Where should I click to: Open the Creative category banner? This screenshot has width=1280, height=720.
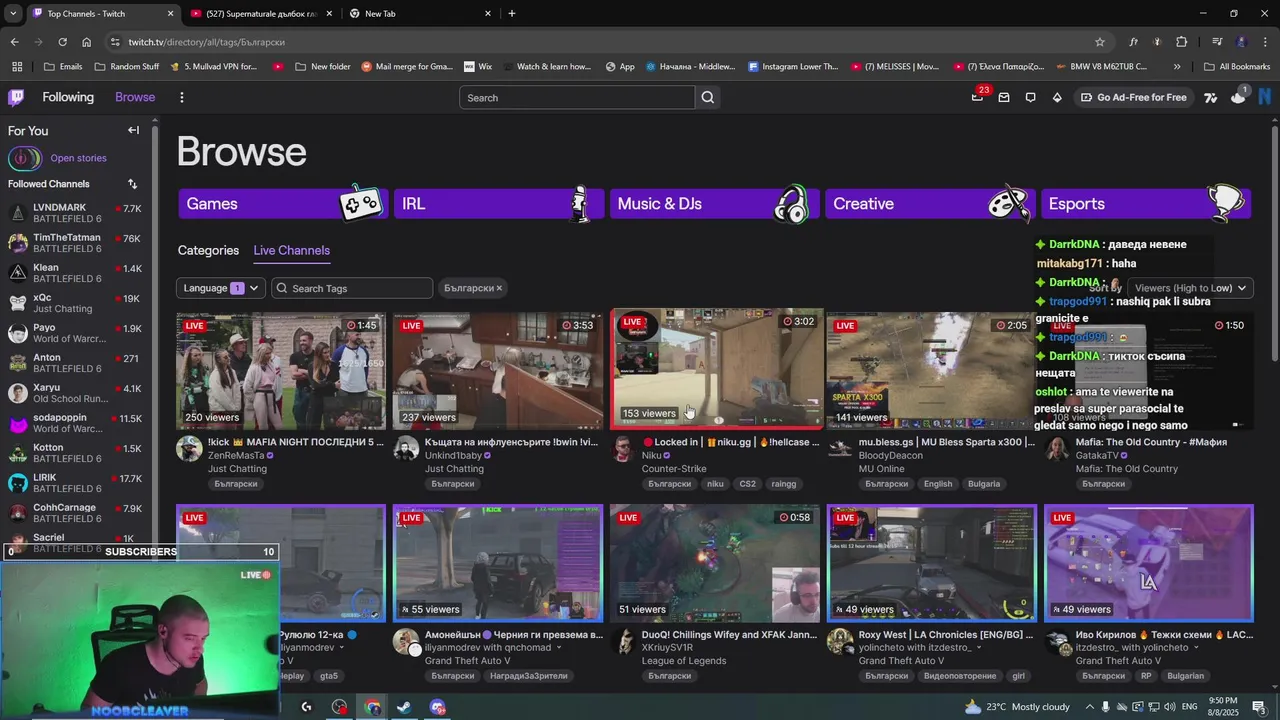pos(930,203)
